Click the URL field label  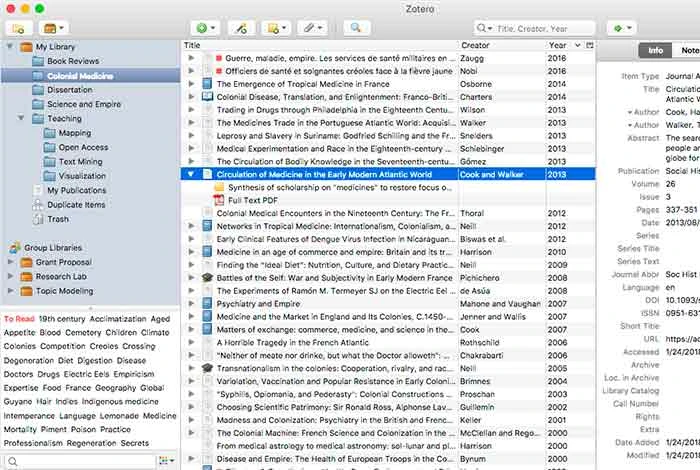click(x=651, y=339)
